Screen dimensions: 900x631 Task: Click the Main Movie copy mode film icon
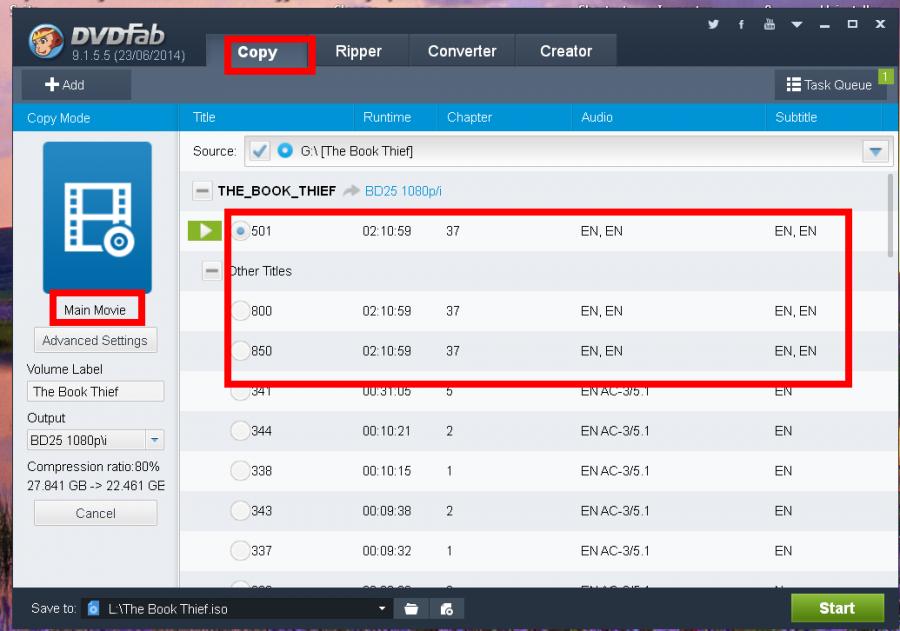pos(96,216)
